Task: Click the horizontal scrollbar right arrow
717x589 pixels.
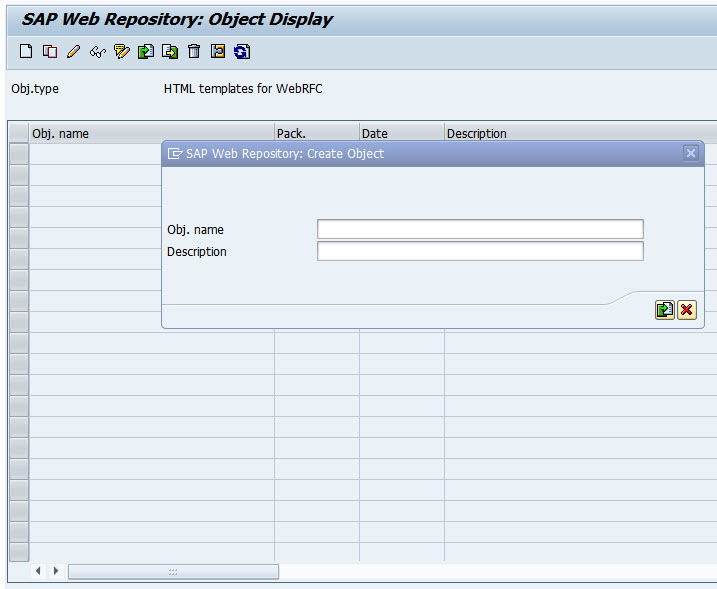Action: tap(56, 571)
